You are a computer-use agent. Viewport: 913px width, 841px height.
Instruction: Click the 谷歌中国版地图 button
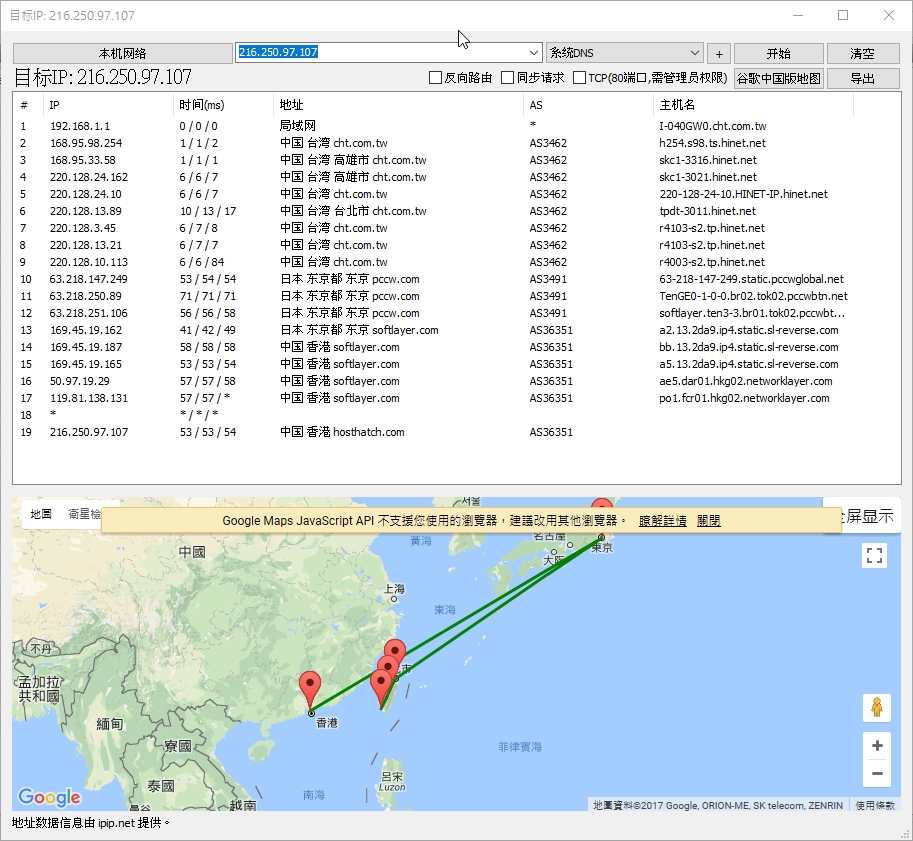point(778,78)
